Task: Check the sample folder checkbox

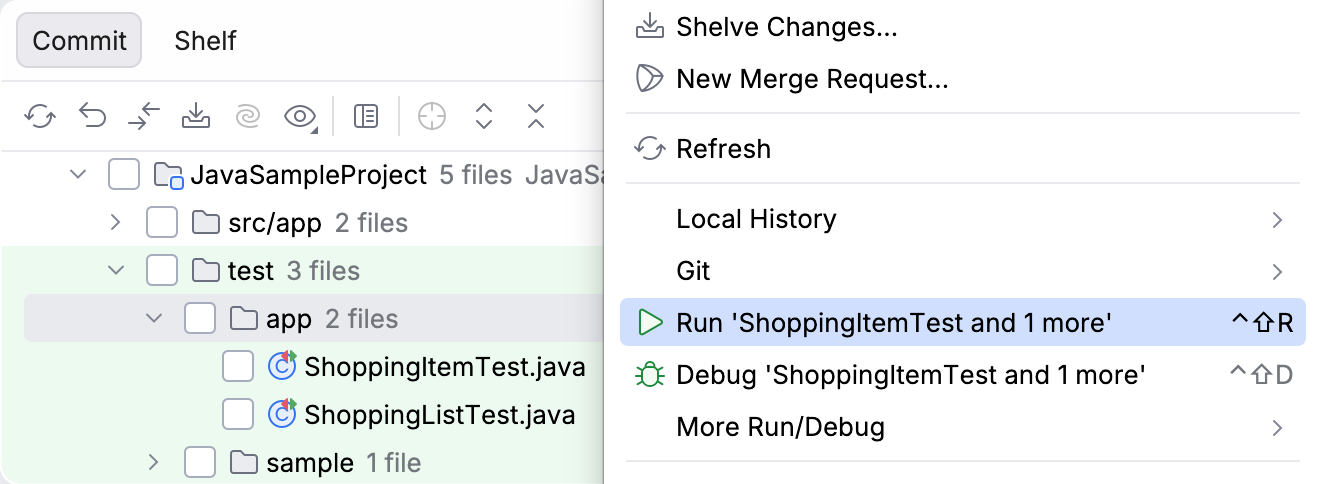Action: click(200, 463)
